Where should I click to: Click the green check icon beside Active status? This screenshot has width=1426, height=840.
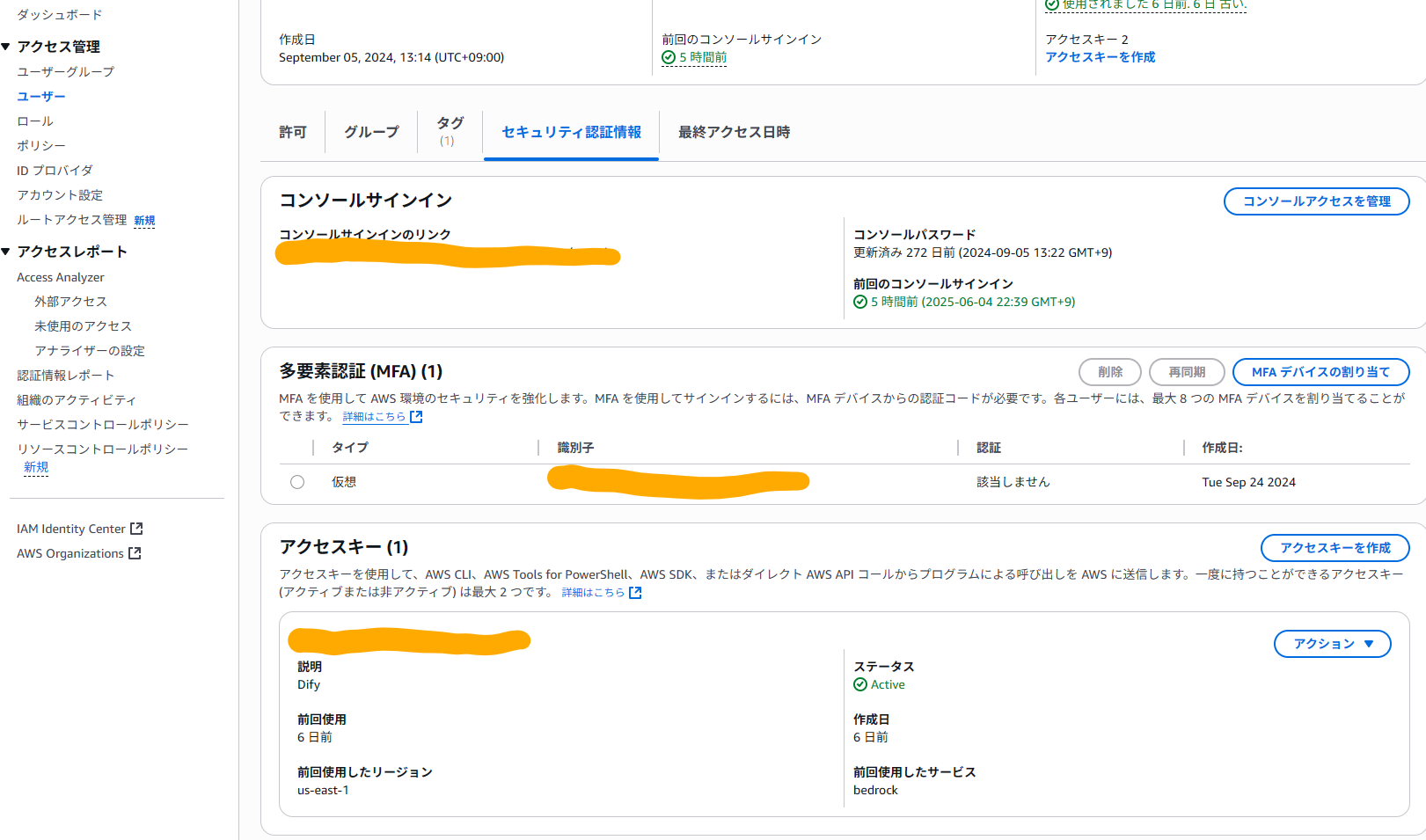click(860, 684)
